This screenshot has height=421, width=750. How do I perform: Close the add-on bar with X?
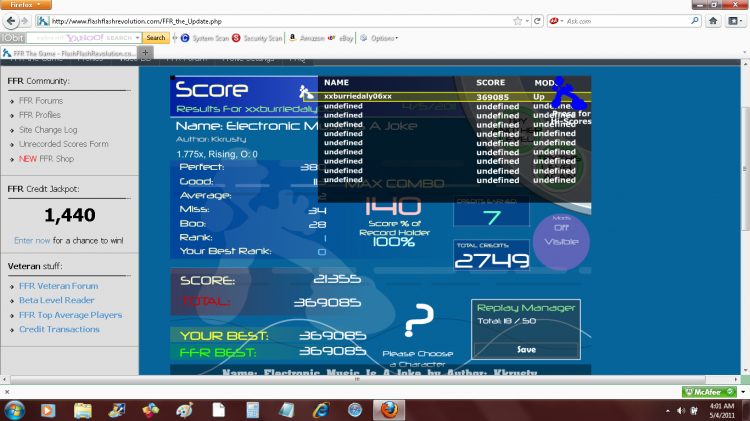pos(7,392)
